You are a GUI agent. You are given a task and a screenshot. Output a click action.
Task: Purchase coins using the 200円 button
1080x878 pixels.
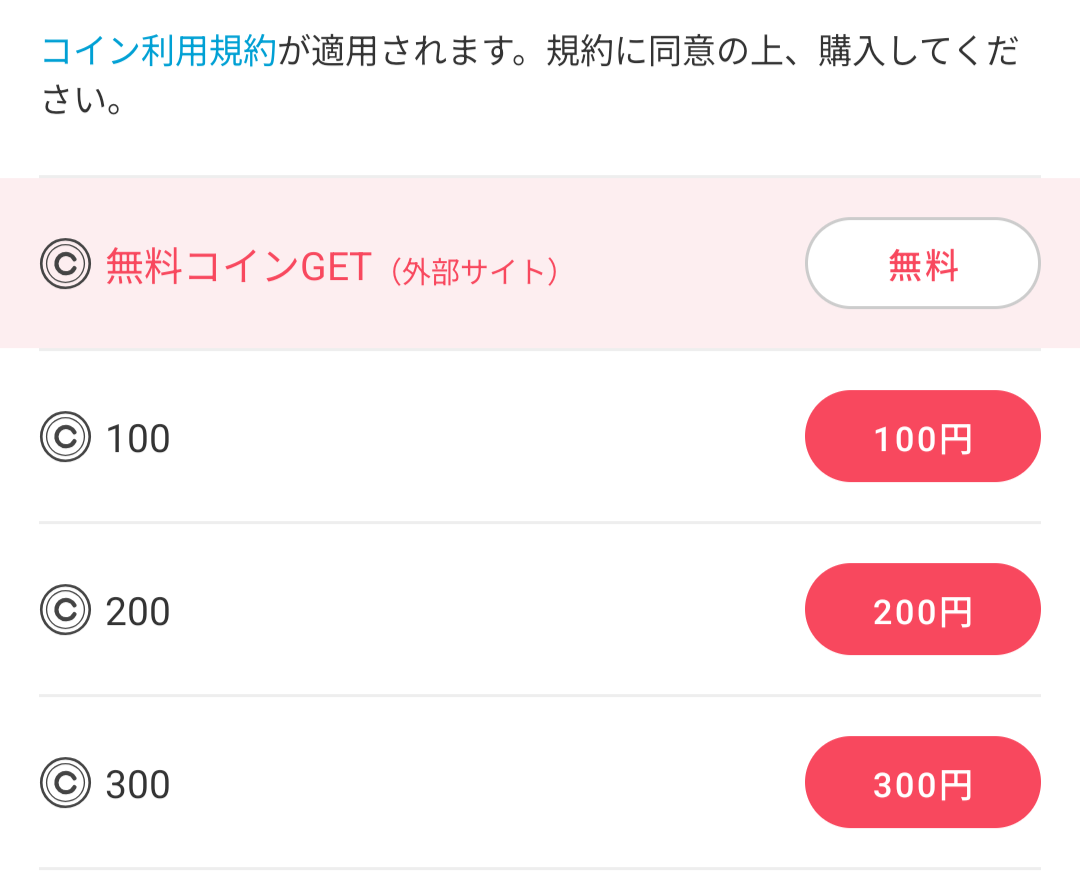pos(922,609)
